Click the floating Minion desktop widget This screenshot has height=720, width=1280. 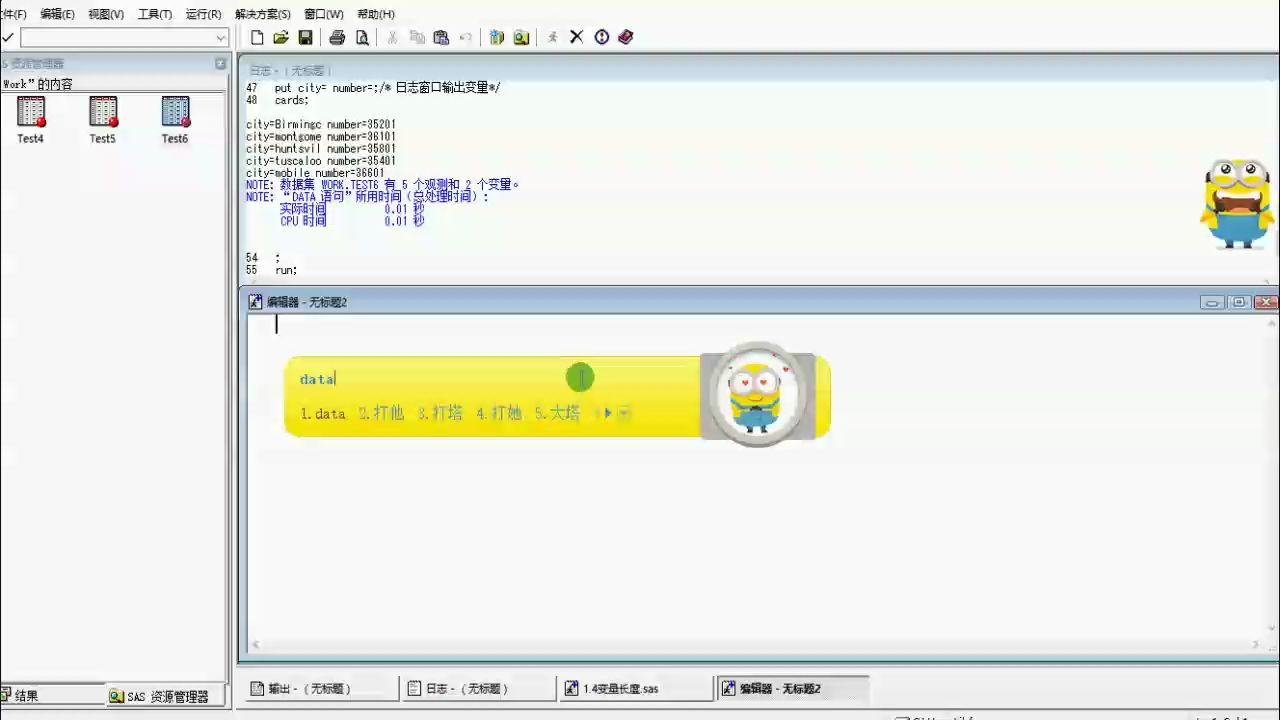1237,203
